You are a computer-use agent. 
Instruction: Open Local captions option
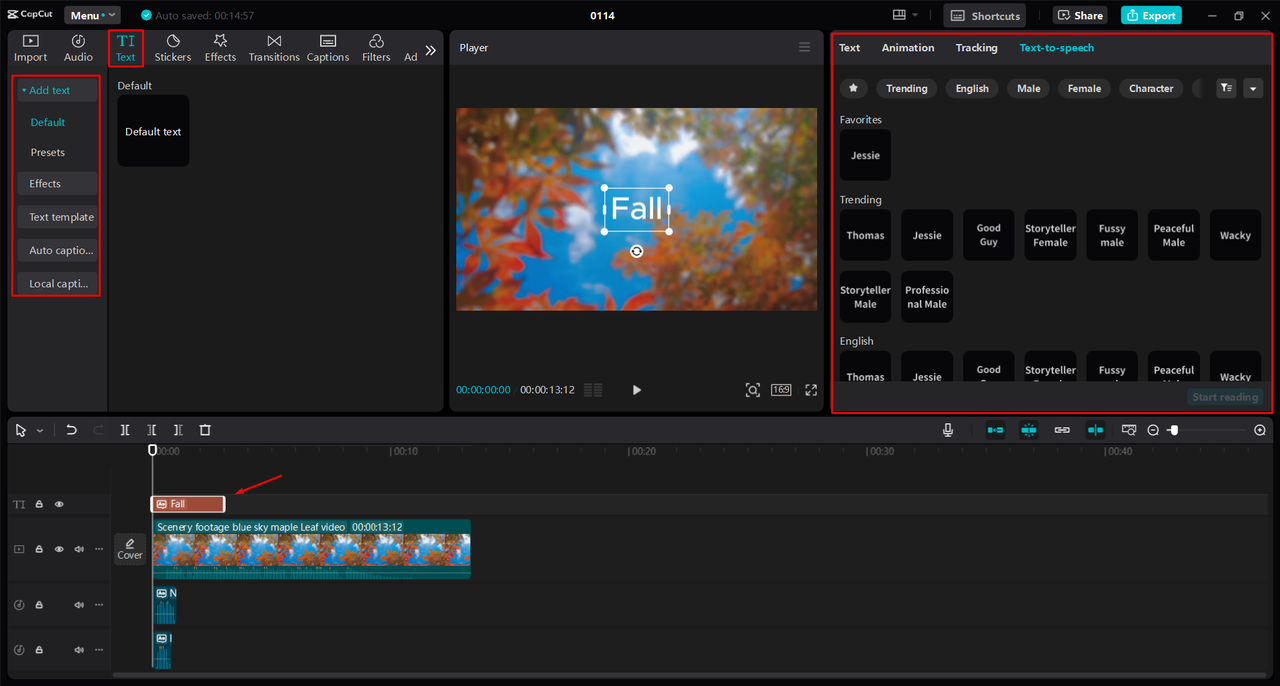tap(57, 283)
